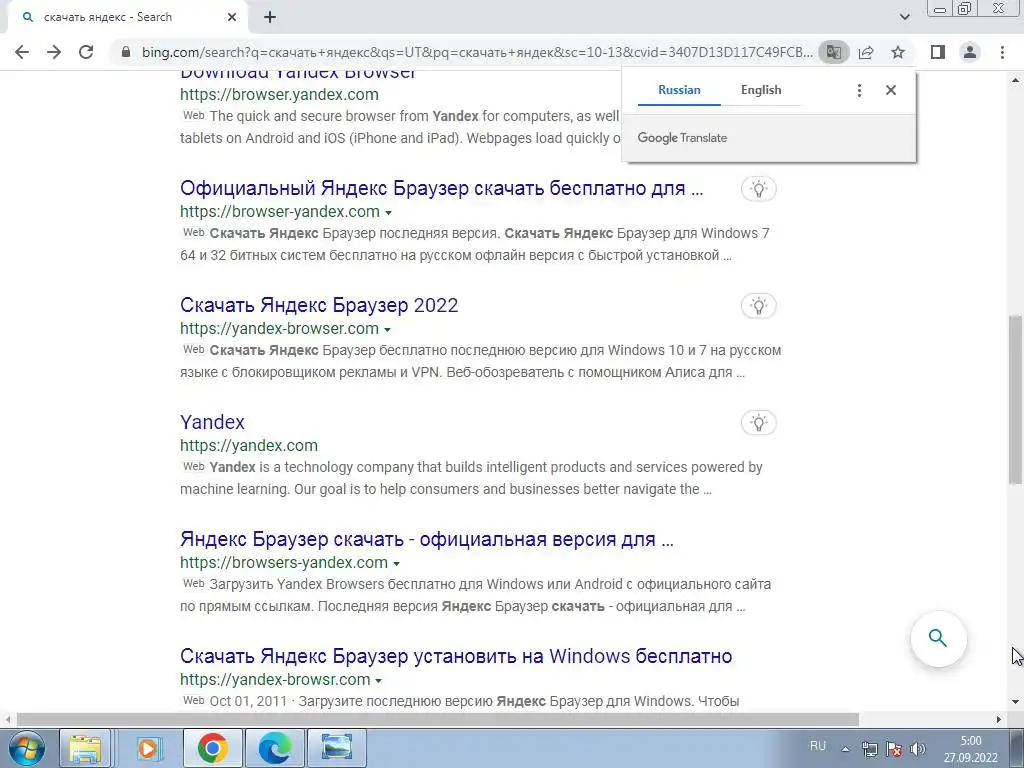The image size is (1024, 768).
Task: Click the share page icon in address bar
Action: (x=866, y=52)
